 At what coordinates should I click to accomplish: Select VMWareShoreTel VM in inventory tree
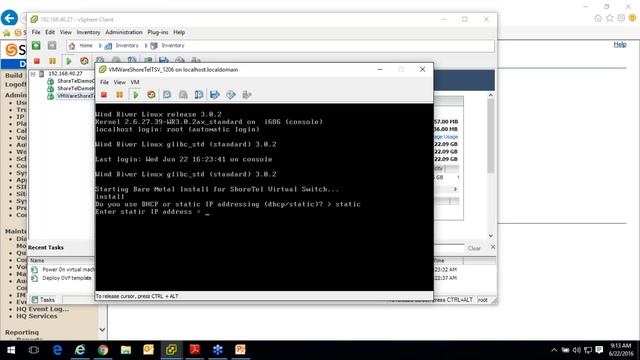click(75, 96)
